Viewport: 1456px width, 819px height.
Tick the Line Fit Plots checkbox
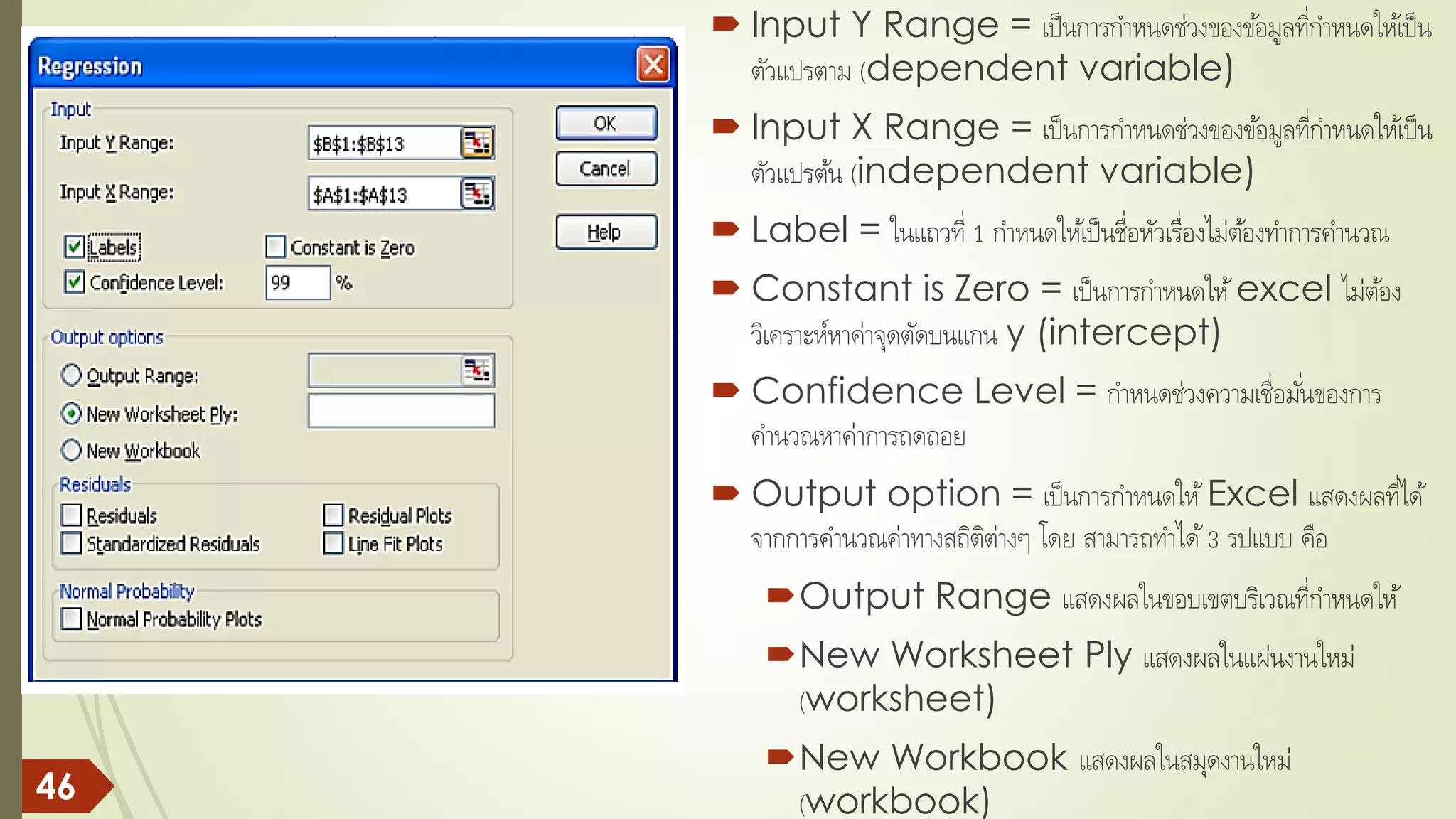tap(333, 543)
